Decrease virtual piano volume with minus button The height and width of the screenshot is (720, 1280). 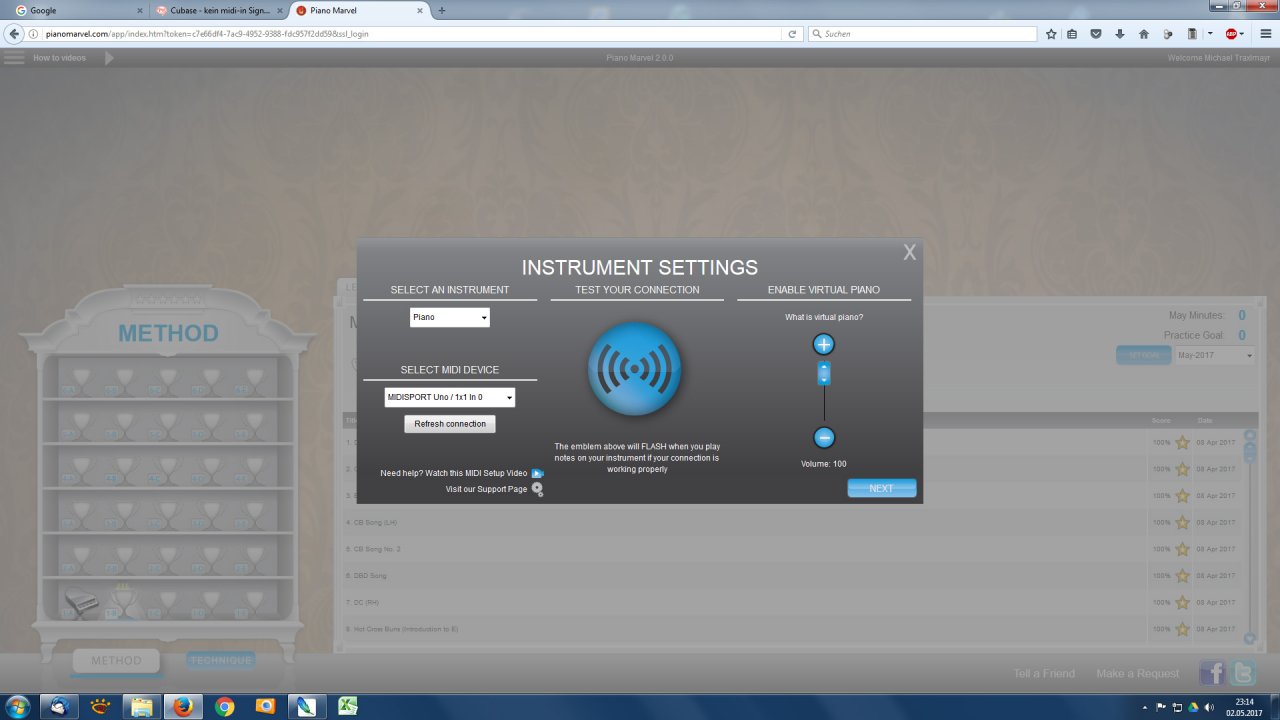click(824, 437)
